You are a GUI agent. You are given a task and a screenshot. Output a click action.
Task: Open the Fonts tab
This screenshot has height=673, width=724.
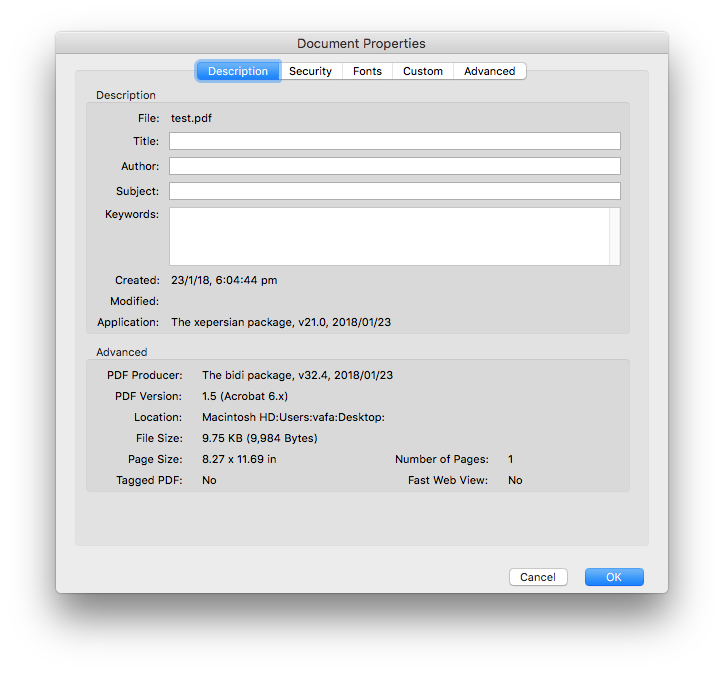(x=368, y=71)
